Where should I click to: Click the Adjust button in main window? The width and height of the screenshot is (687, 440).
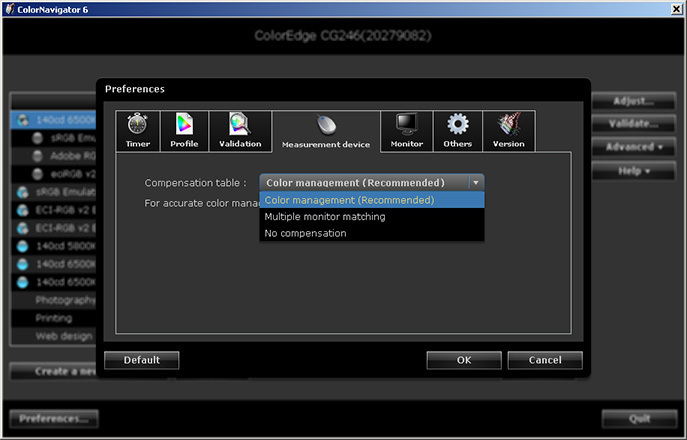(x=634, y=101)
